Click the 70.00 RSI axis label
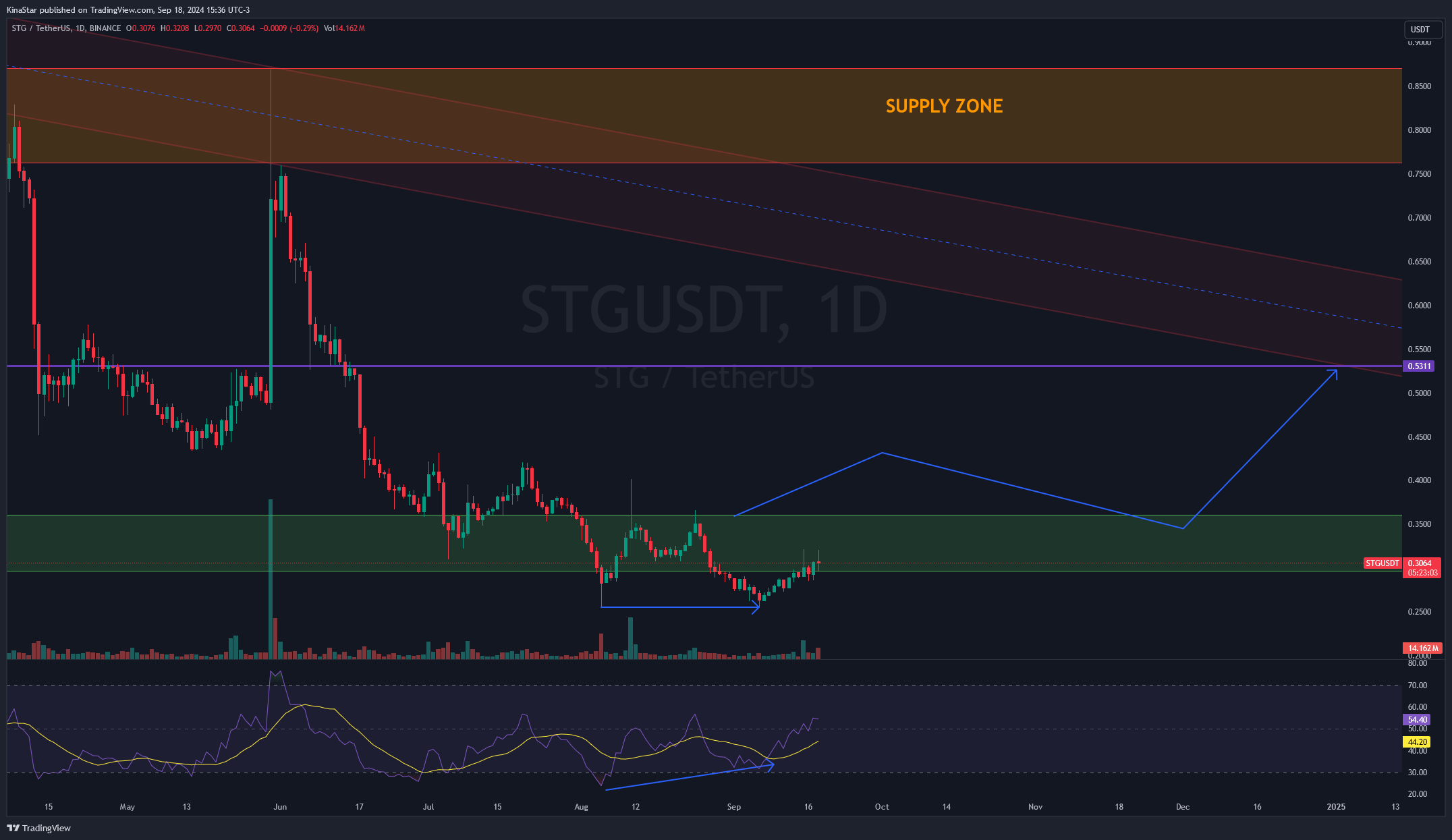 coord(1418,685)
